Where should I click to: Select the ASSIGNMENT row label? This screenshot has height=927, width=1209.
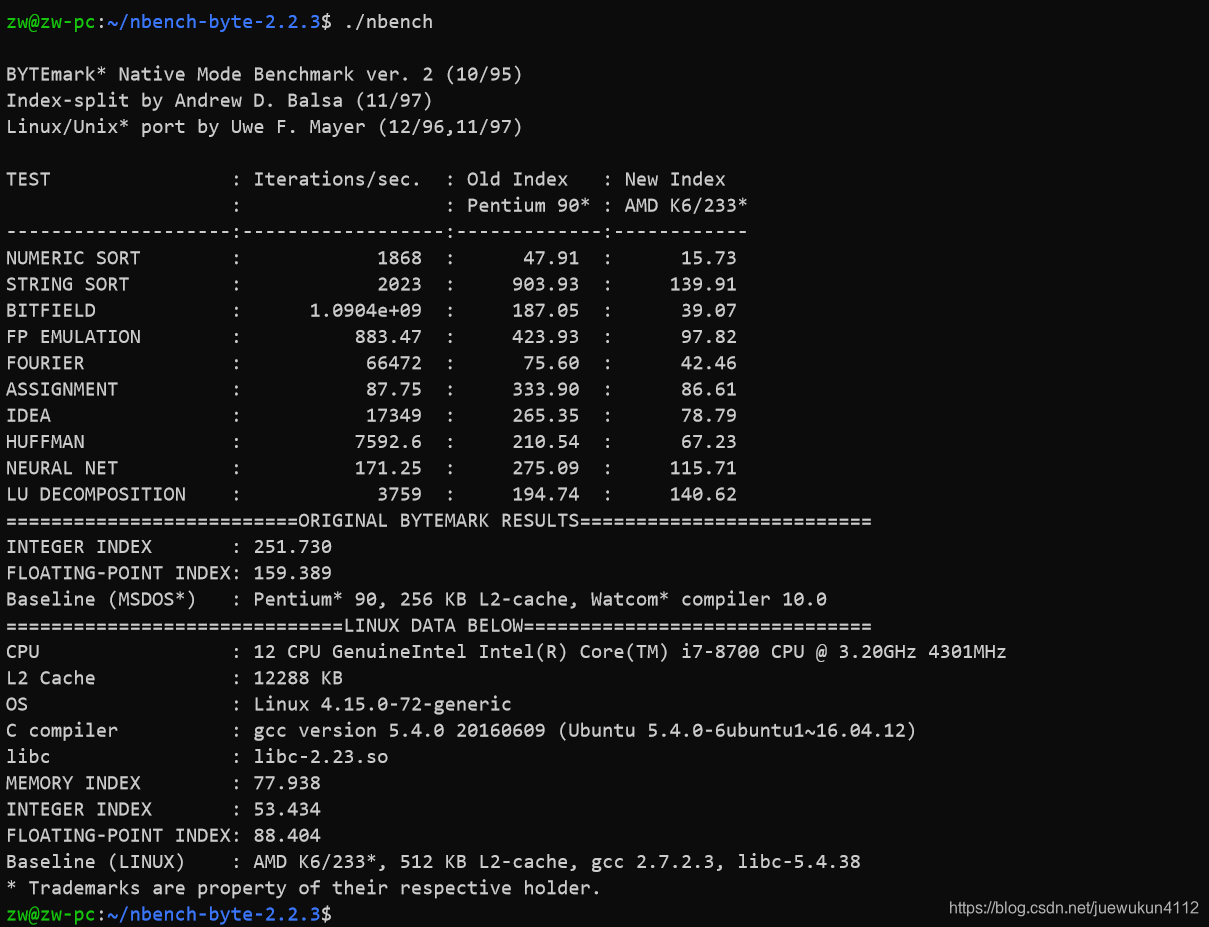(x=62, y=389)
